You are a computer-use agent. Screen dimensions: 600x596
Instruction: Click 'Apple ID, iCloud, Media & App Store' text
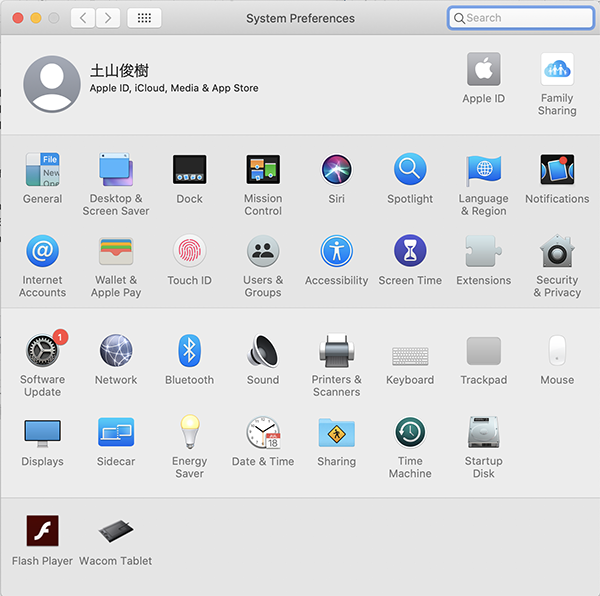174,88
